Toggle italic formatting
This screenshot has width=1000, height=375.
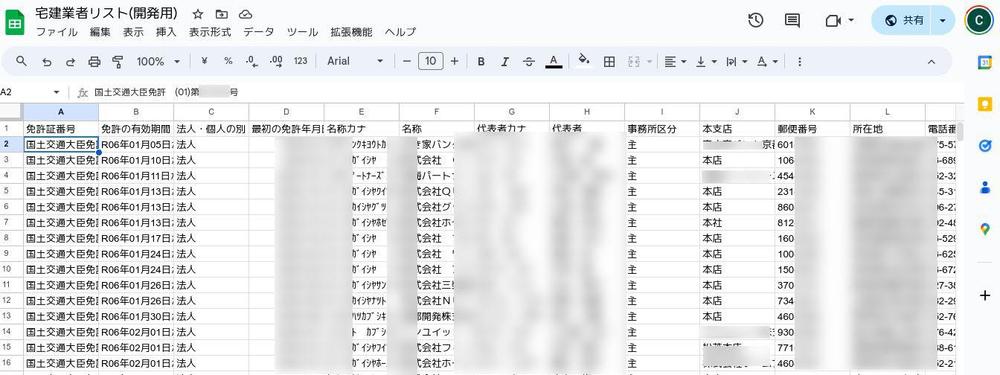click(x=505, y=61)
